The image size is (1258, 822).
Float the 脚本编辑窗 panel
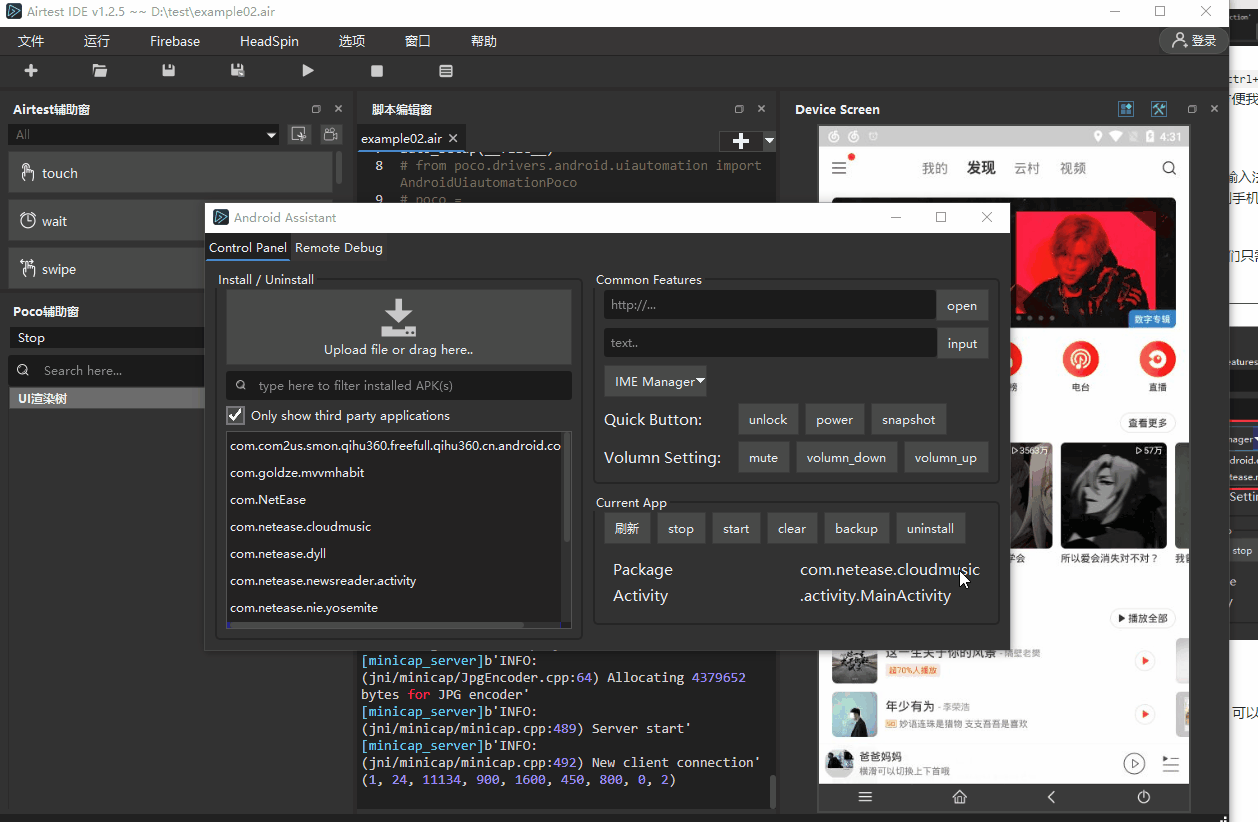tap(739, 109)
